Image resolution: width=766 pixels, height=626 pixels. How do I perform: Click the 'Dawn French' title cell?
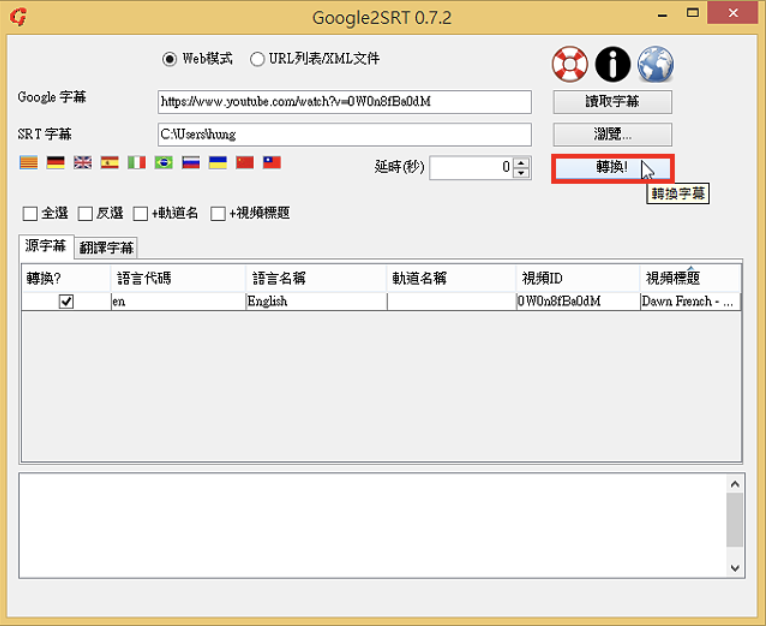click(690, 302)
